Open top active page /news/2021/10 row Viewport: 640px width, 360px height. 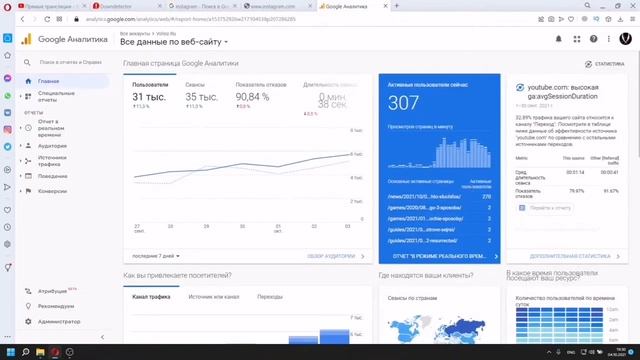pyautogui.click(x=439, y=197)
